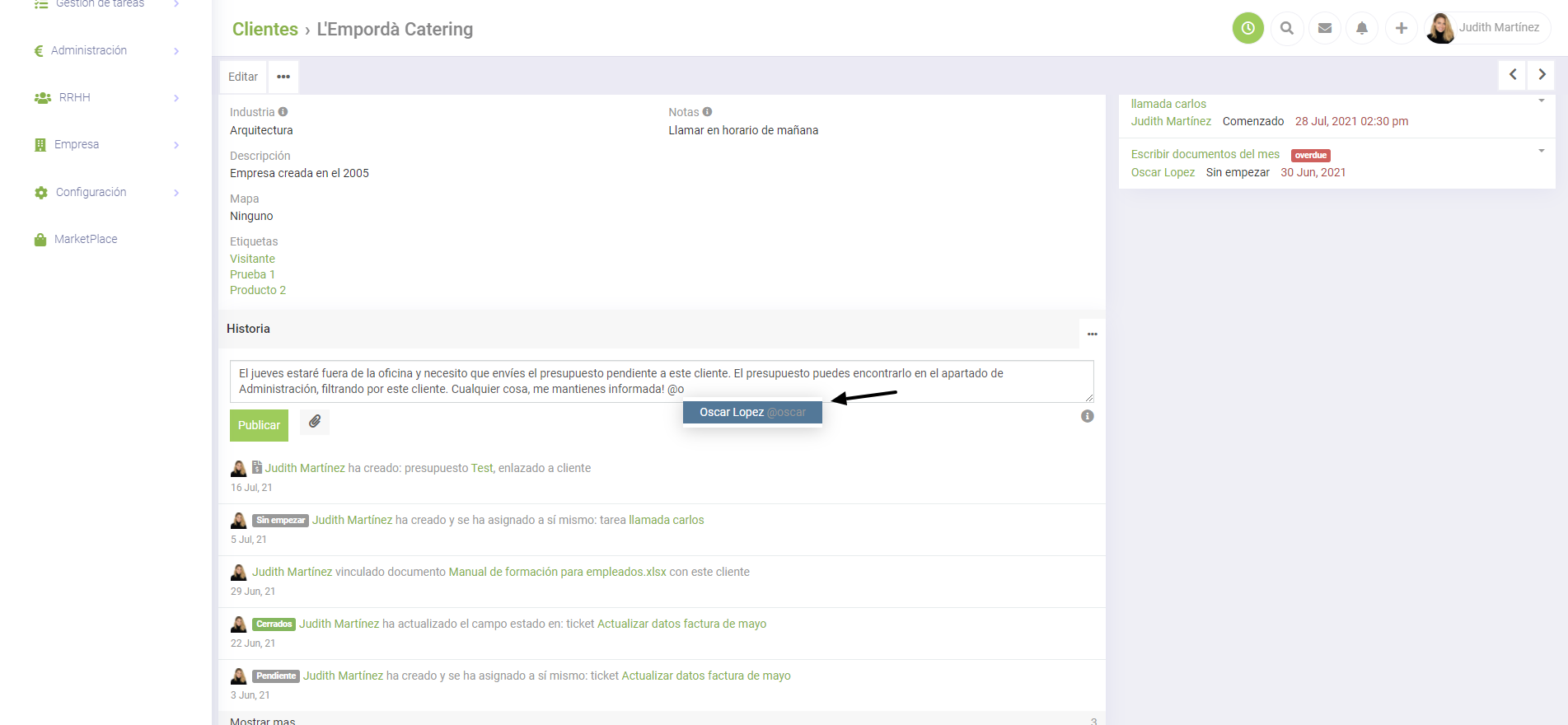Go to the next client record arrow
Image resolution: width=1568 pixels, height=725 pixels.
tap(1542, 75)
